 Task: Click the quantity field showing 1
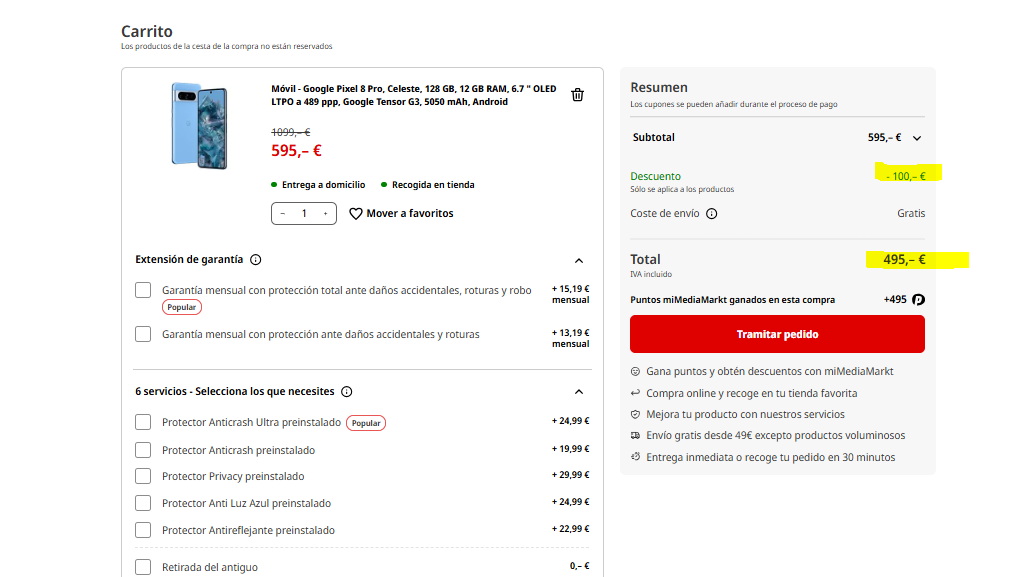[x=304, y=214]
